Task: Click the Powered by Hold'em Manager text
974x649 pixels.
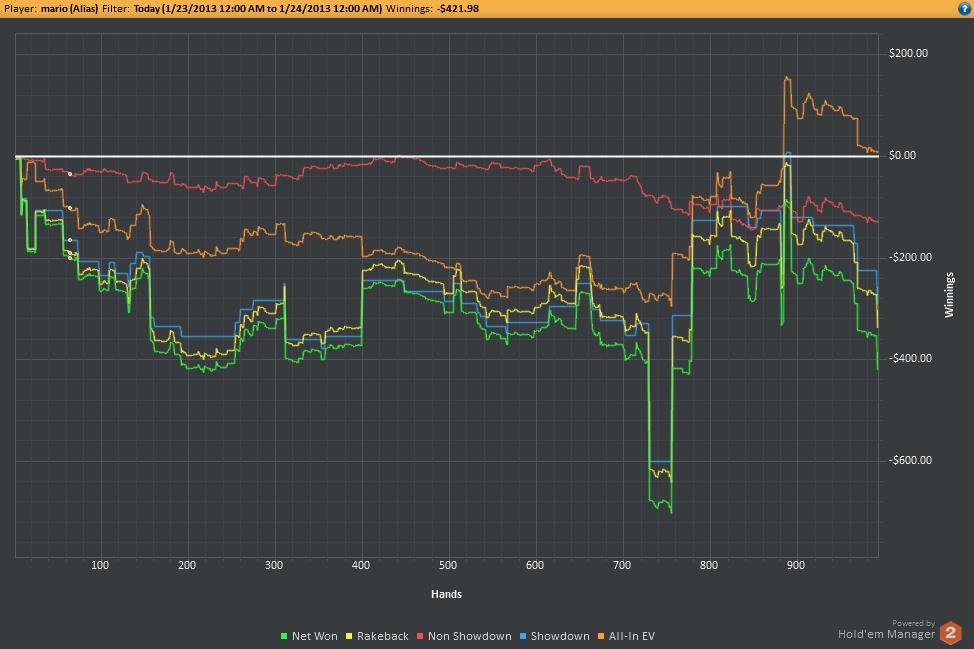Action: [x=886, y=629]
